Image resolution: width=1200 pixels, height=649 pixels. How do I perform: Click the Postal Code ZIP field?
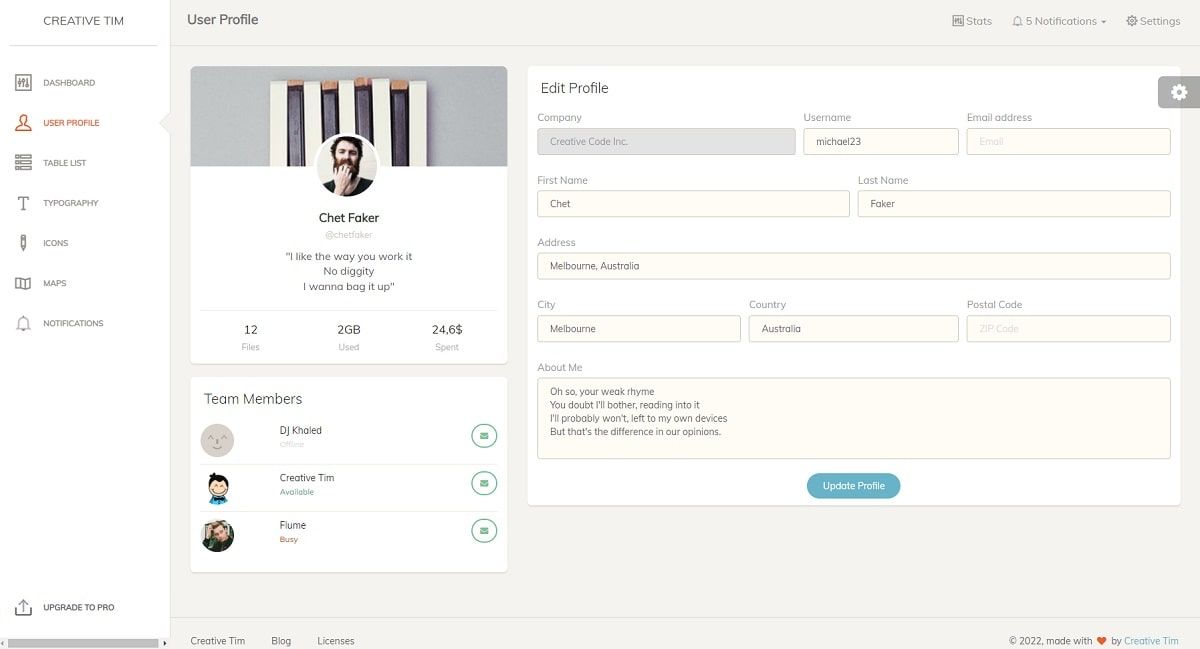(x=1068, y=328)
